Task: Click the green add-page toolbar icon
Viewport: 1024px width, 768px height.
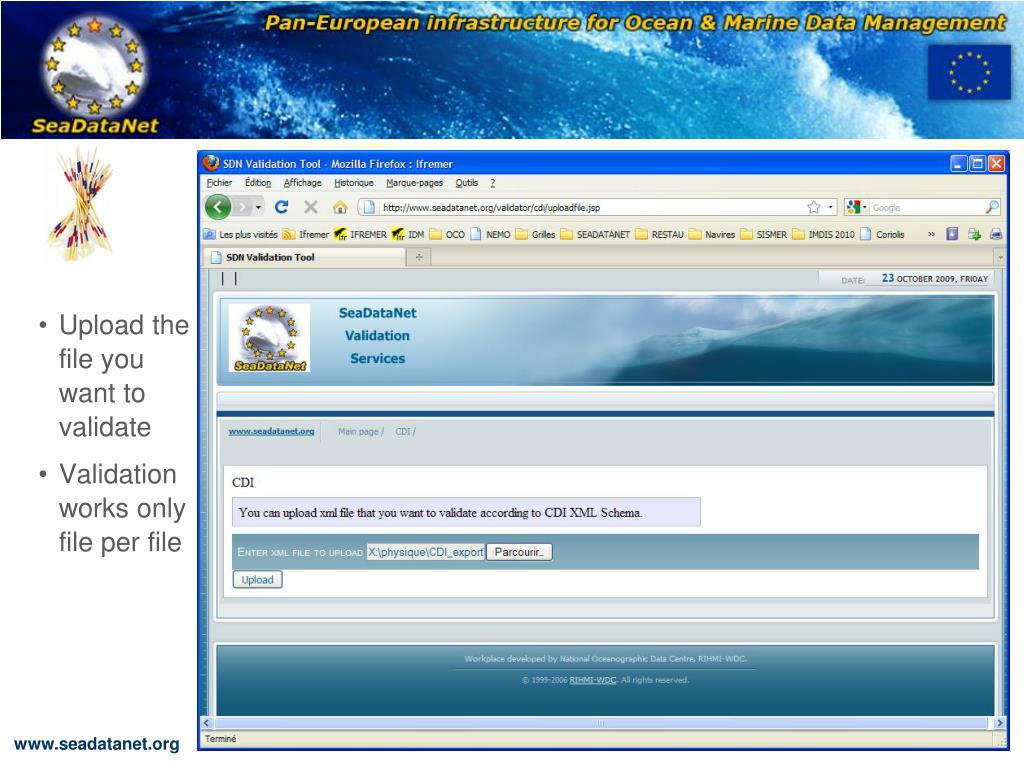Action: 974,234
